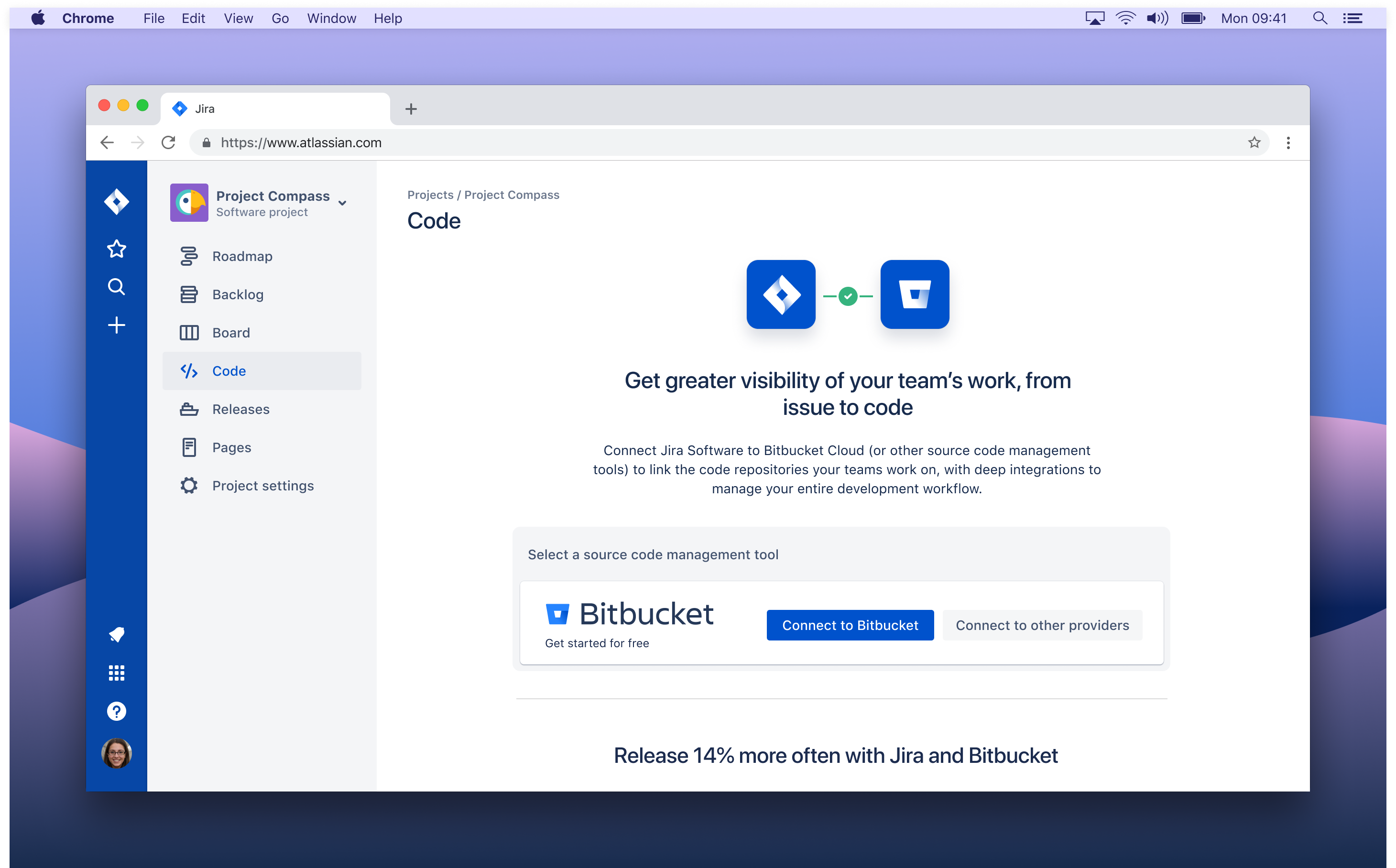Viewport: 1396px width, 868px height.
Task: Open the help question mark icon
Action: click(116, 711)
